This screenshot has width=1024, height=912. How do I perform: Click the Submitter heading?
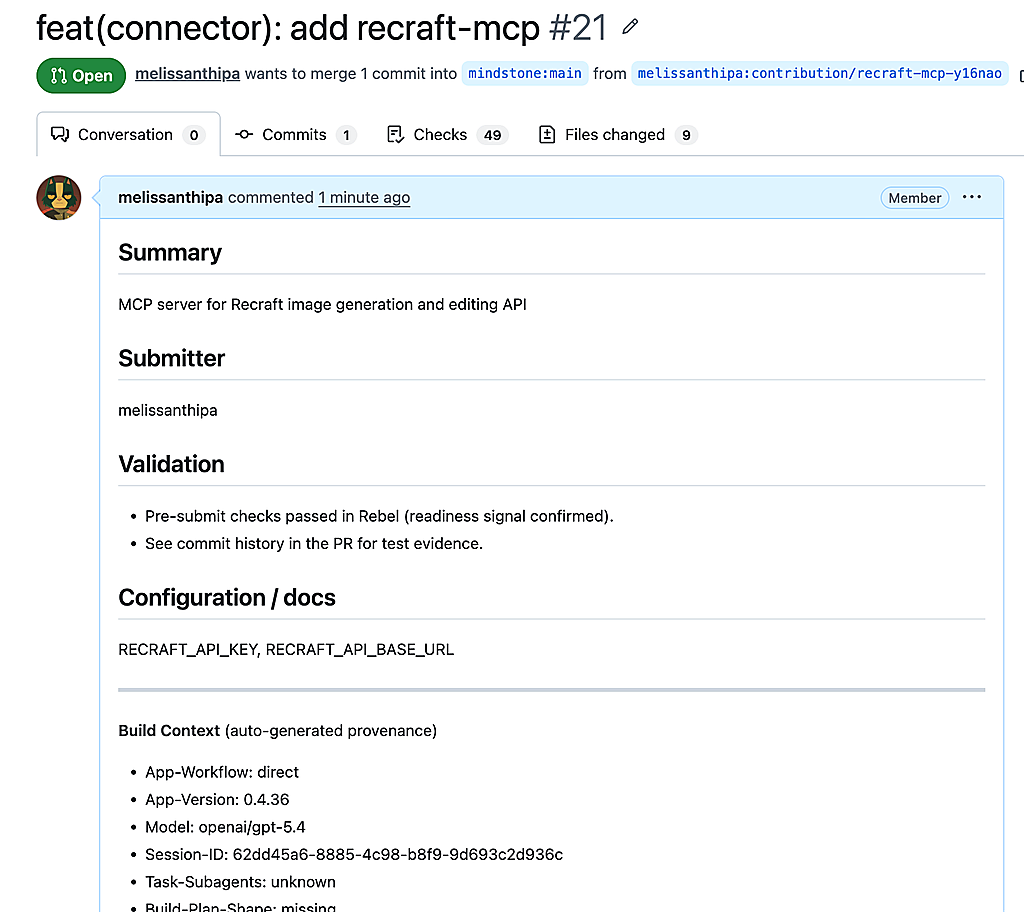pyautogui.click(x=172, y=359)
